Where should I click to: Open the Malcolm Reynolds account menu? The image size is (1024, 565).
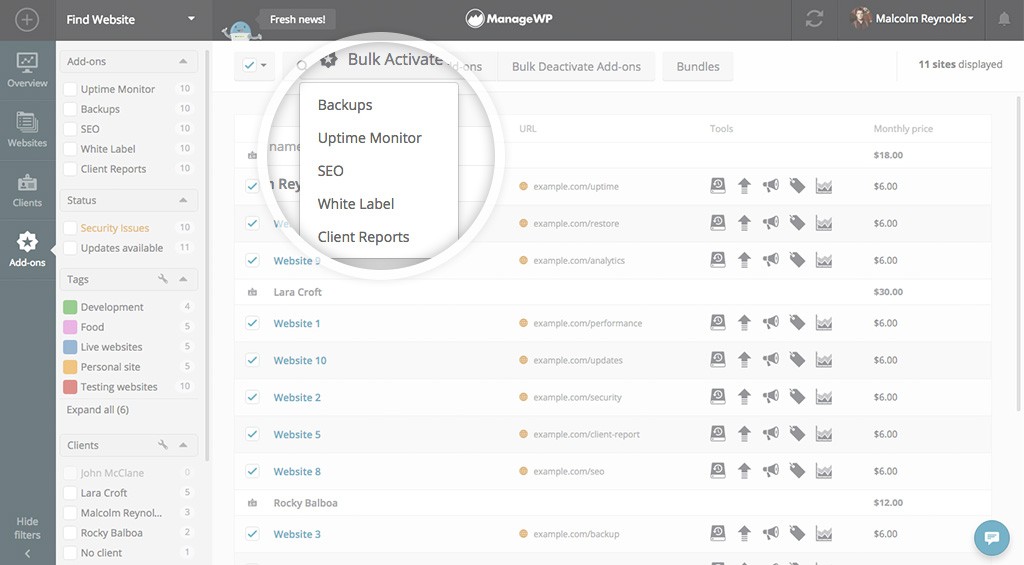point(914,19)
